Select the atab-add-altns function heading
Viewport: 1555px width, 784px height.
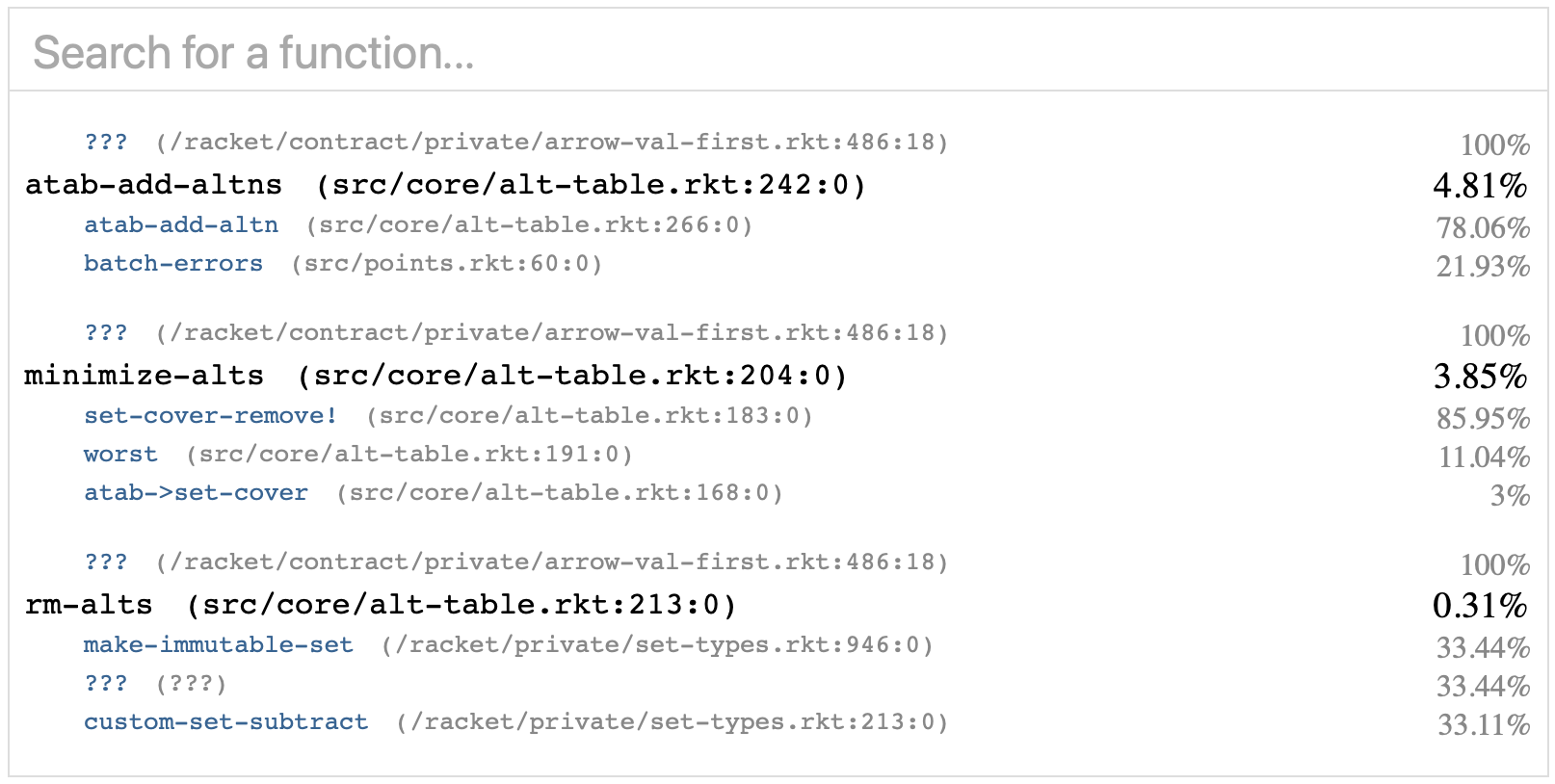[x=153, y=185]
